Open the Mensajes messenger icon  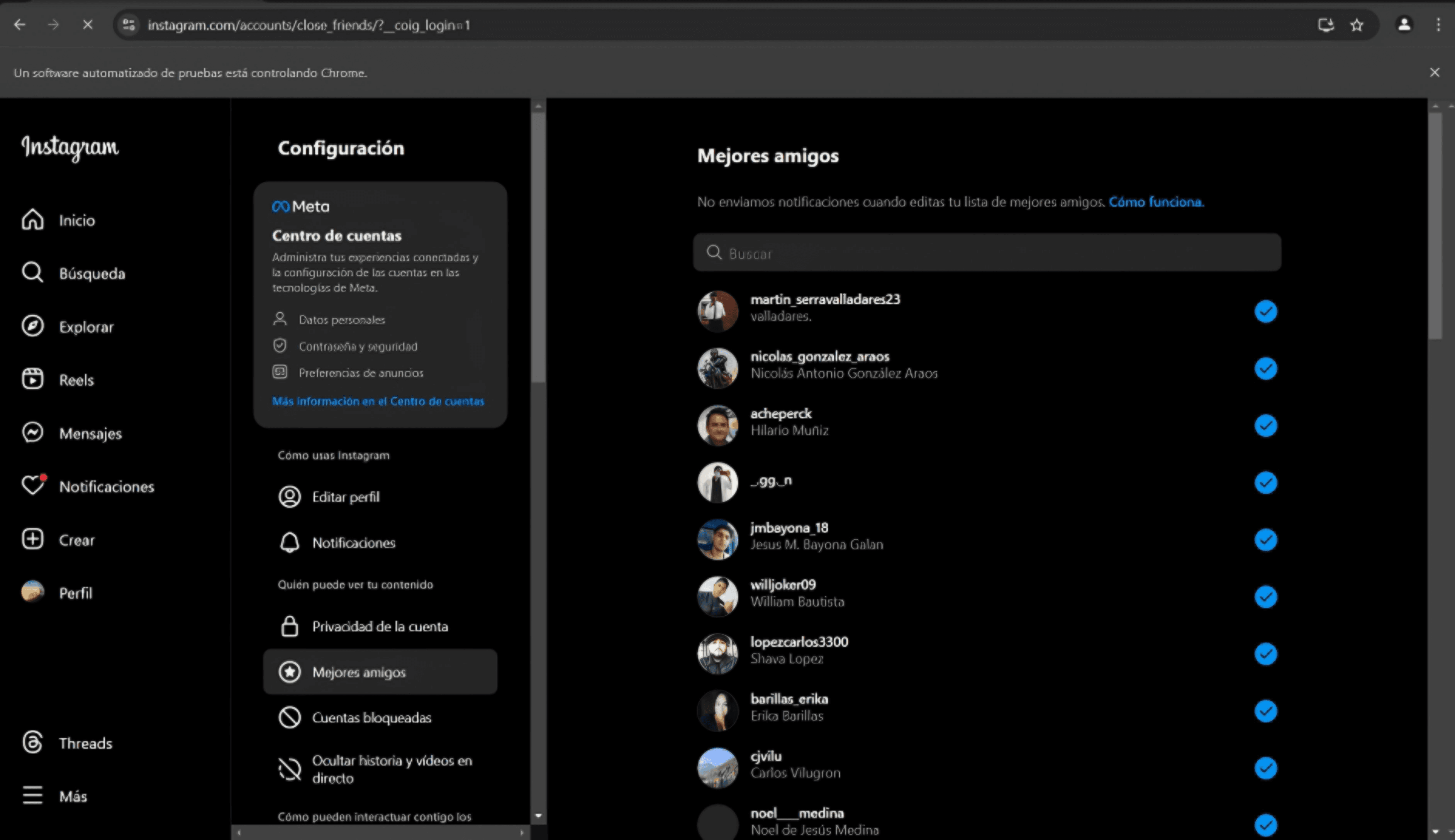32,433
